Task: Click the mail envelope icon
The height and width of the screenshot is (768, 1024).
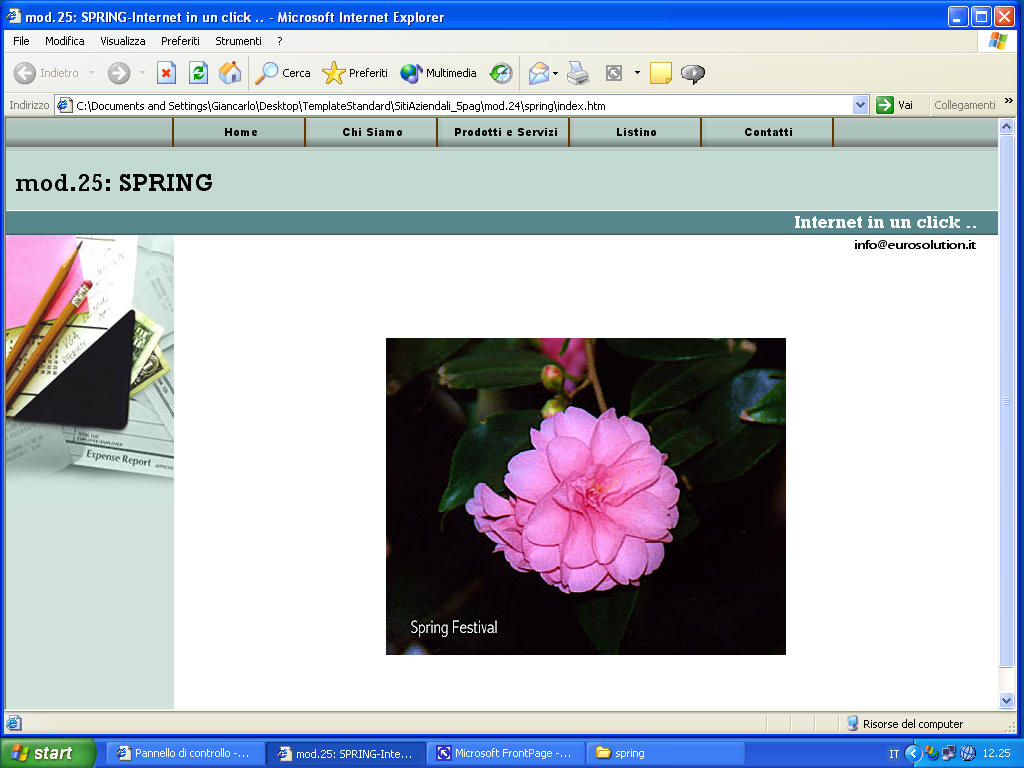Action: tap(539, 73)
